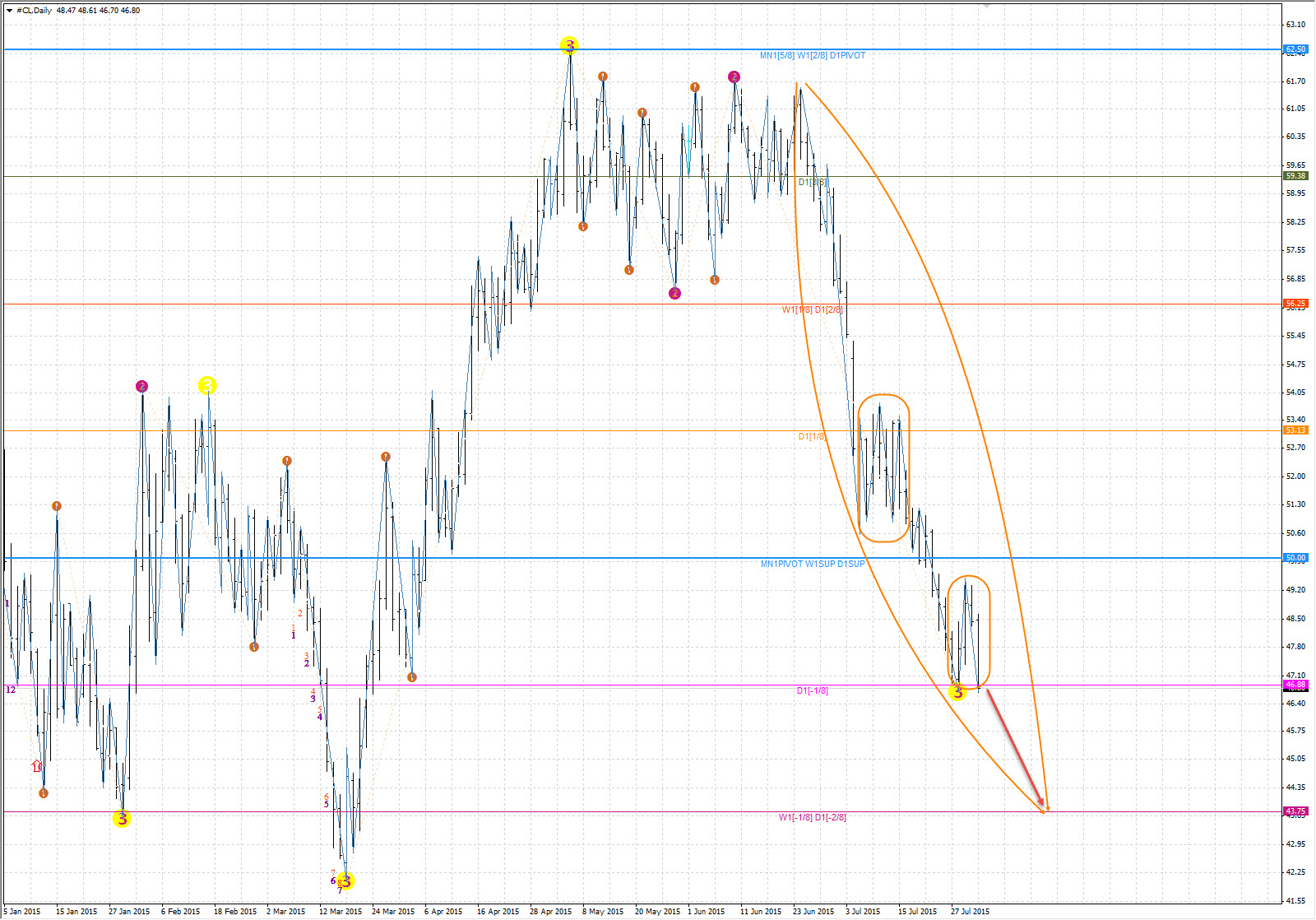Click yellow 3 marker on the 43.75 line
Image resolution: width=1316 pixels, height=920 pixels.
point(122,819)
